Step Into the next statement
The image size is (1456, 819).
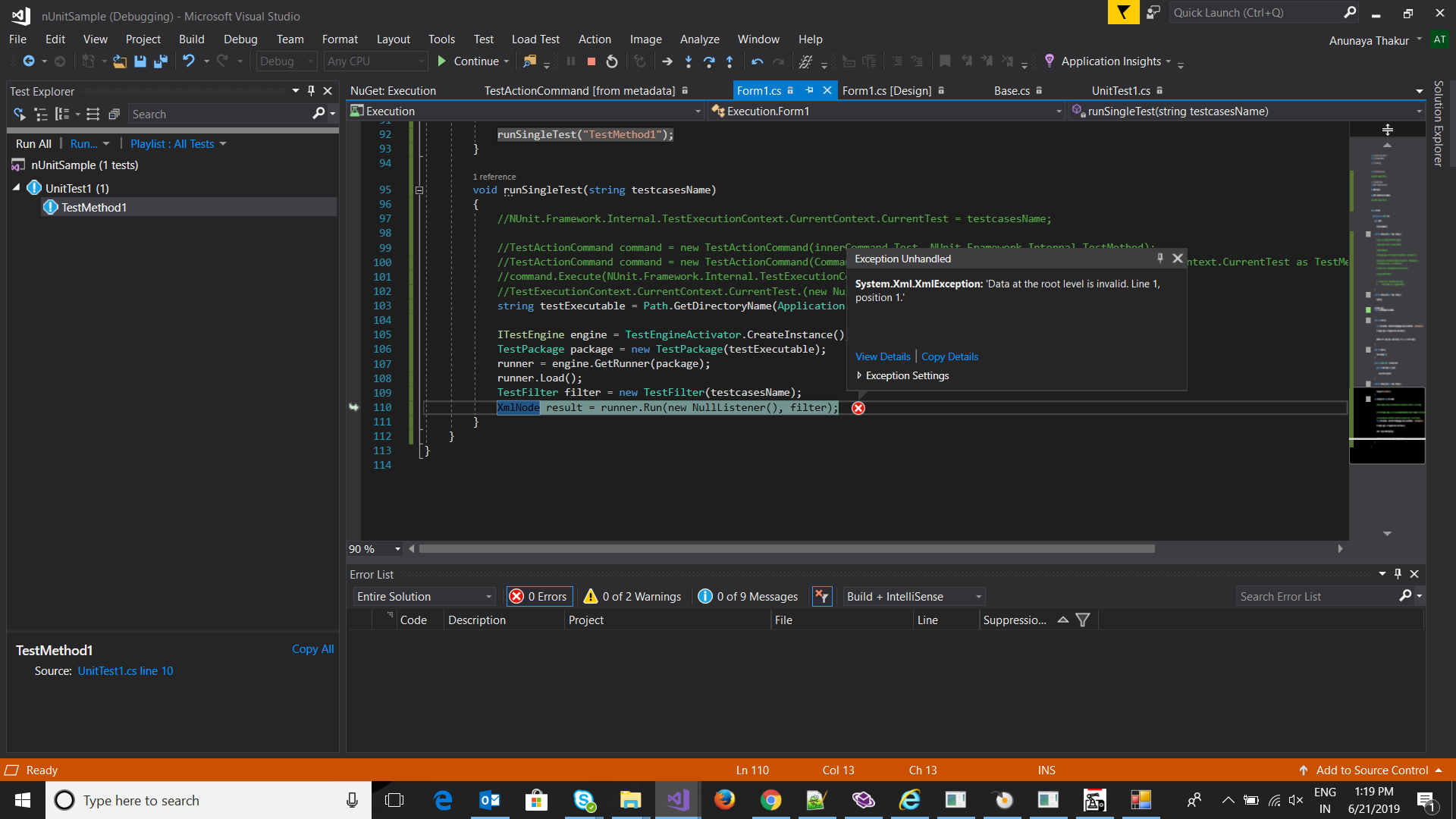pyautogui.click(x=689, y=61)
